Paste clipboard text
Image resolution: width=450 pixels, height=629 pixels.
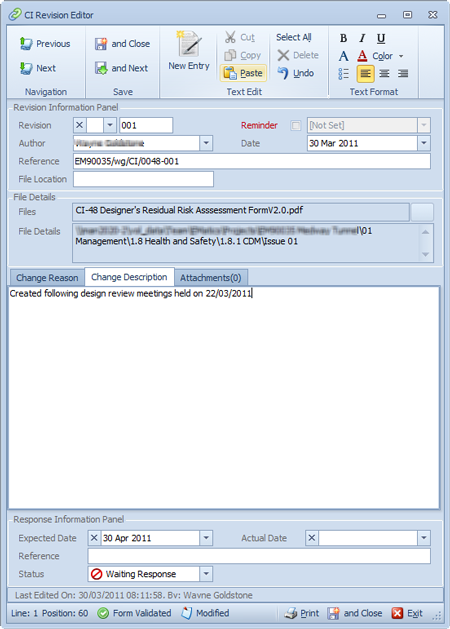[243, 73]
